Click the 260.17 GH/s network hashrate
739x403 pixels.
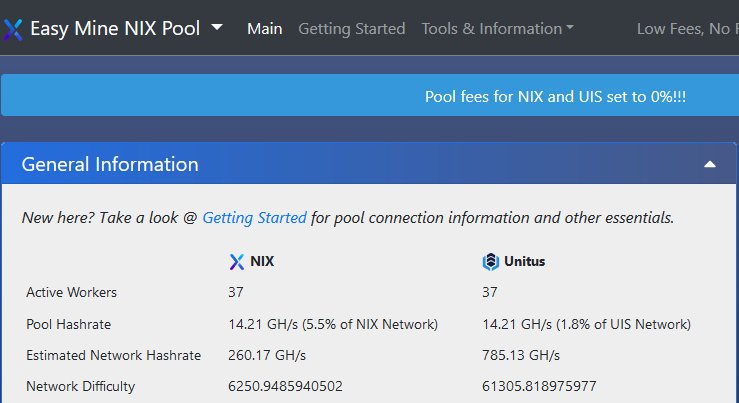click(267, 355)
